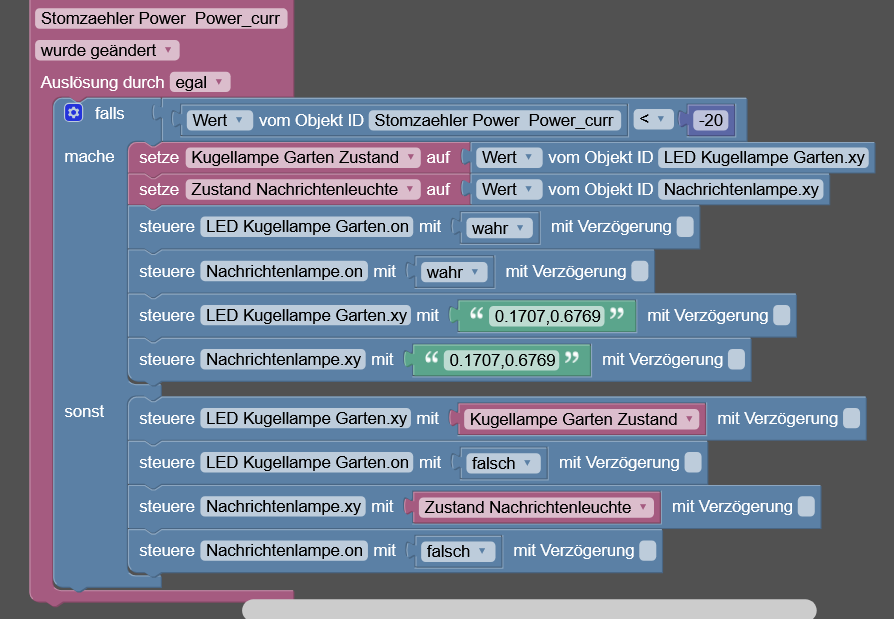Open the less-than comparison operator dropdown
Image resolution: width=894 pixels, height=619 pixels.
653,119
